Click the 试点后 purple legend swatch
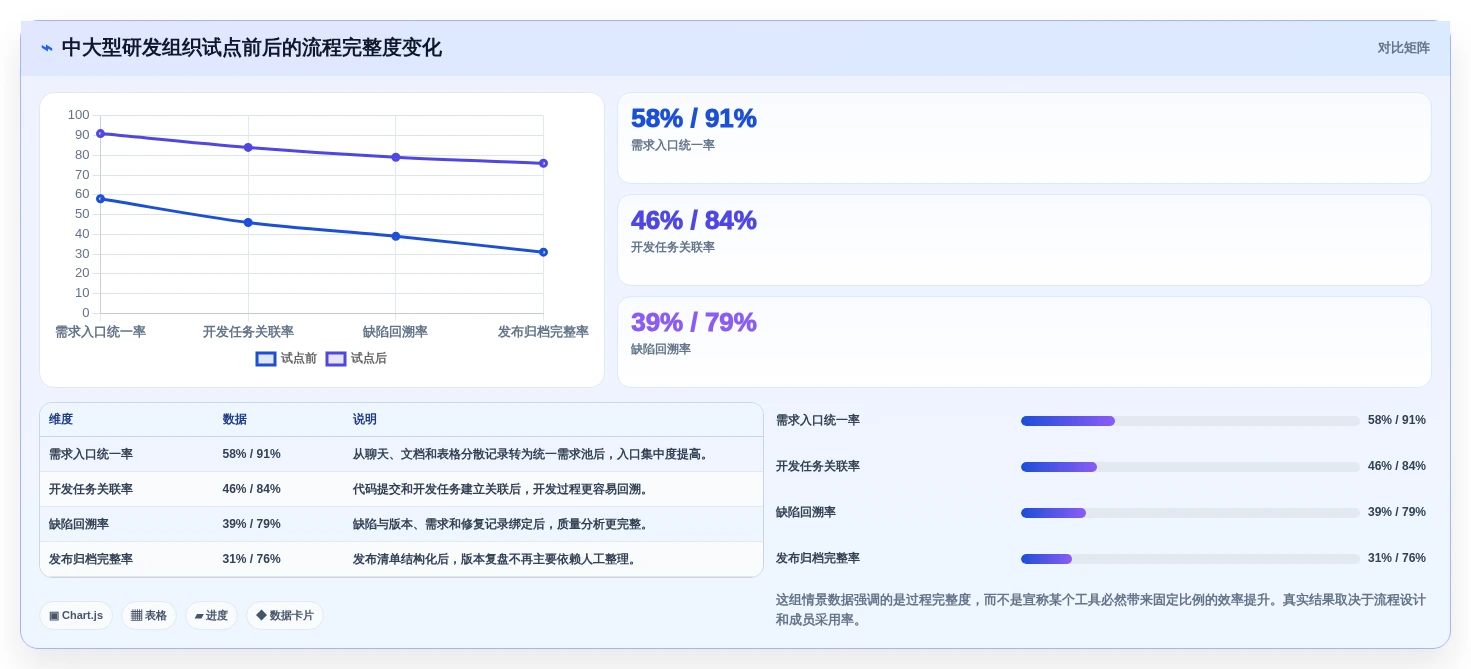Image resolution: width=1471 pixels, height=669 pixels. click(336, 359)
